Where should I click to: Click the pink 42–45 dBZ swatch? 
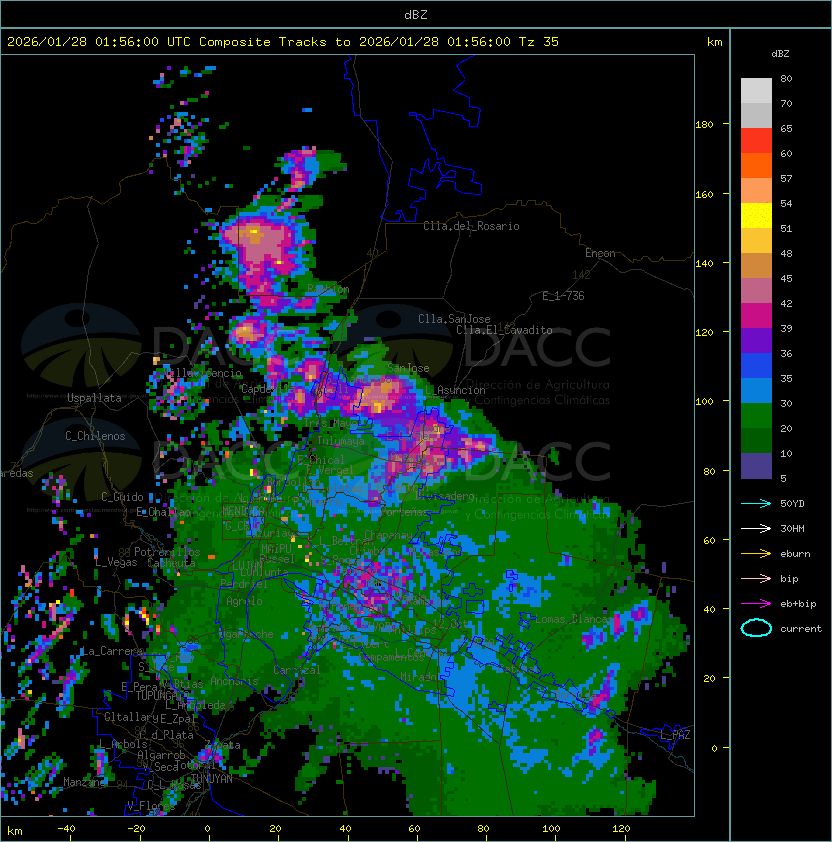click(x=756, y=291)
